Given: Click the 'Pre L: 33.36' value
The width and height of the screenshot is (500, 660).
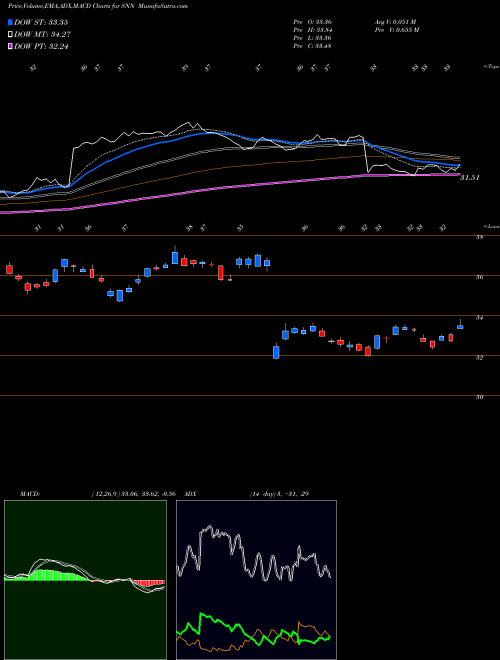Looking at the screenshot, I should (x=314, y=38).
